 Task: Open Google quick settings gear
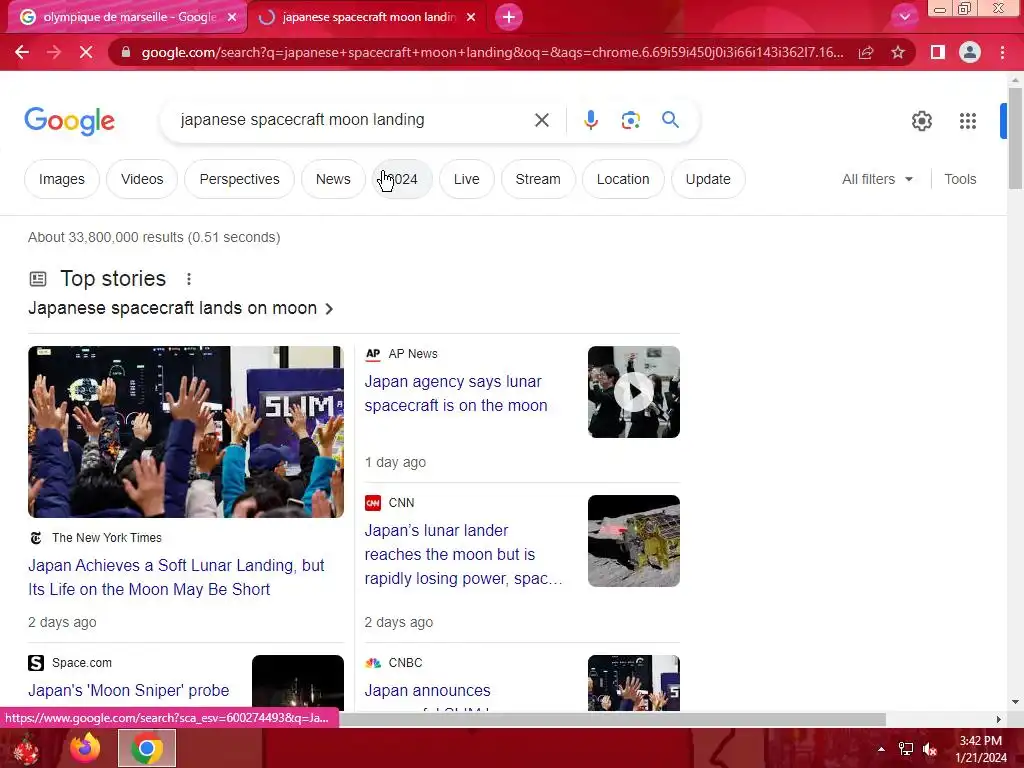click(x=921, y=121)
